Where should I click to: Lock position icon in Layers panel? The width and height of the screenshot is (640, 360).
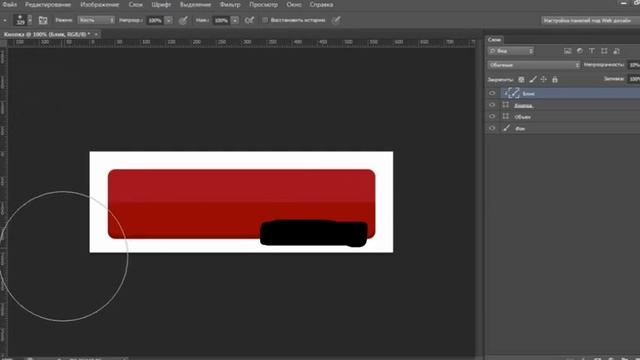[x=544, y=80]
